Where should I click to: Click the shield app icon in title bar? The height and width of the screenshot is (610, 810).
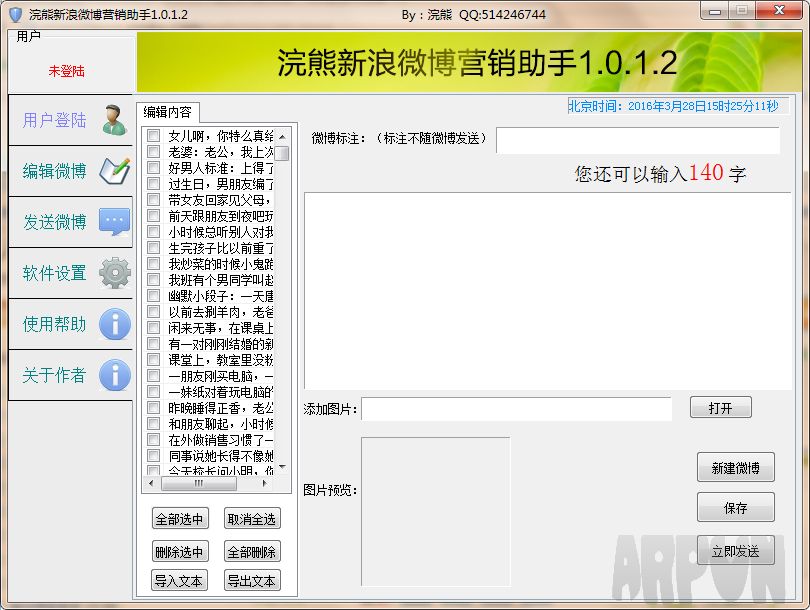15,14
